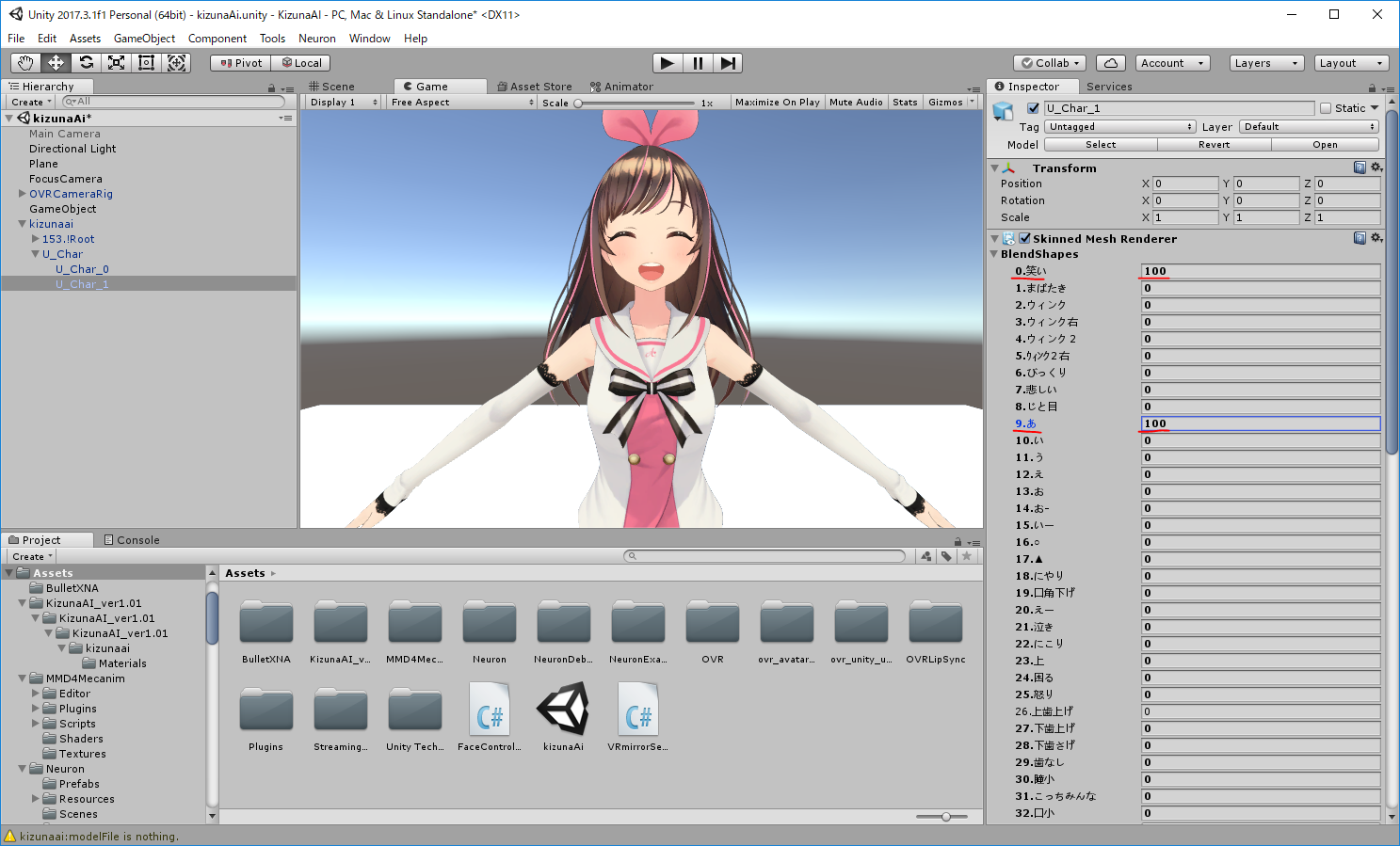The width and height of the screenshot is (1400, 846).
Task: Select the Rect transform tool
Action: point(146,63)
